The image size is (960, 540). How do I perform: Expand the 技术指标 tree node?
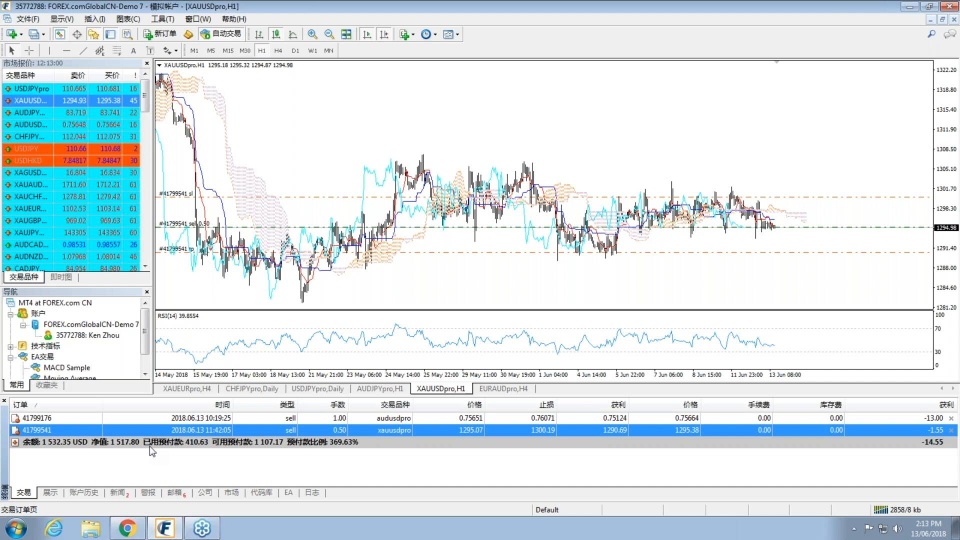pyautogui.click(x=10, y=346)
